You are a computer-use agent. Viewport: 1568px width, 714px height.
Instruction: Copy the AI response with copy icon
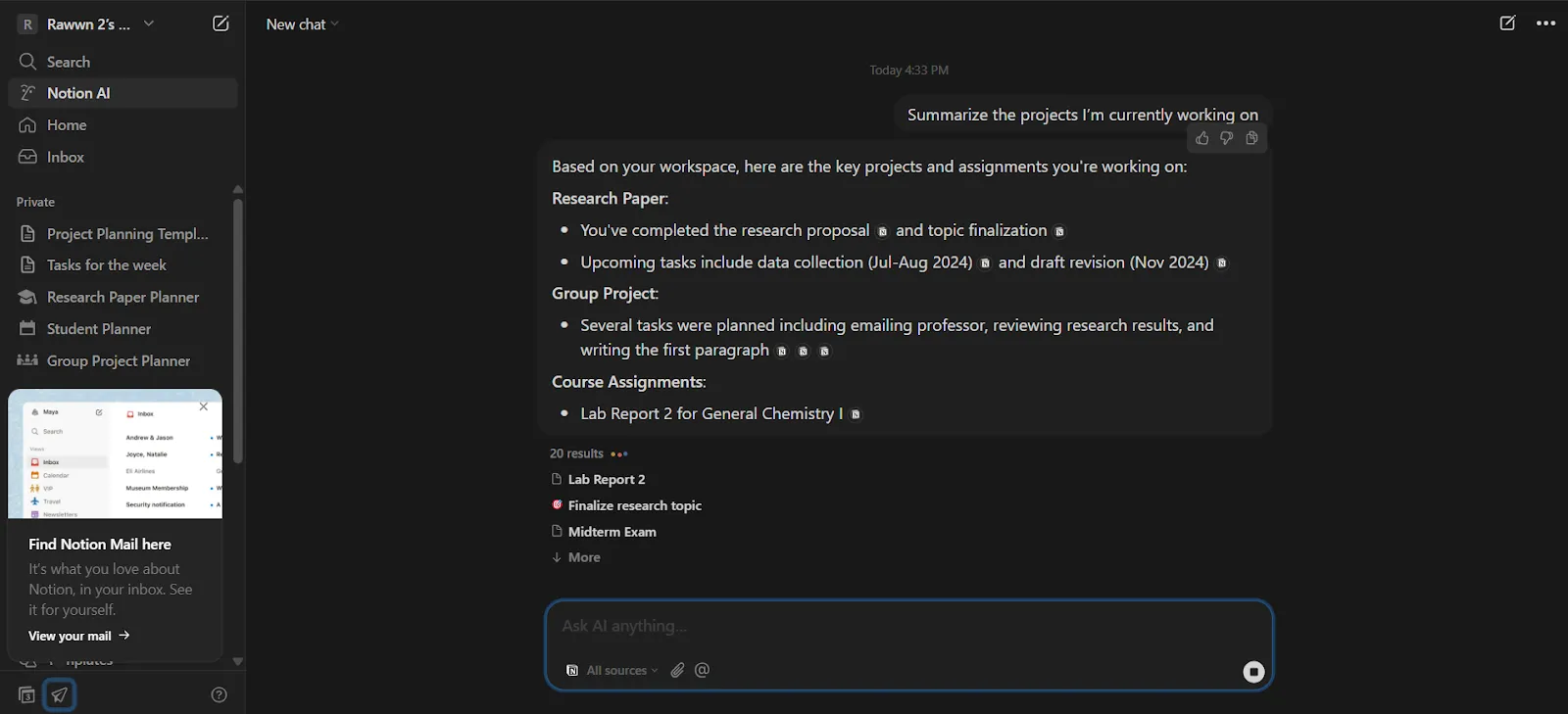click(x=1251, y=139)
